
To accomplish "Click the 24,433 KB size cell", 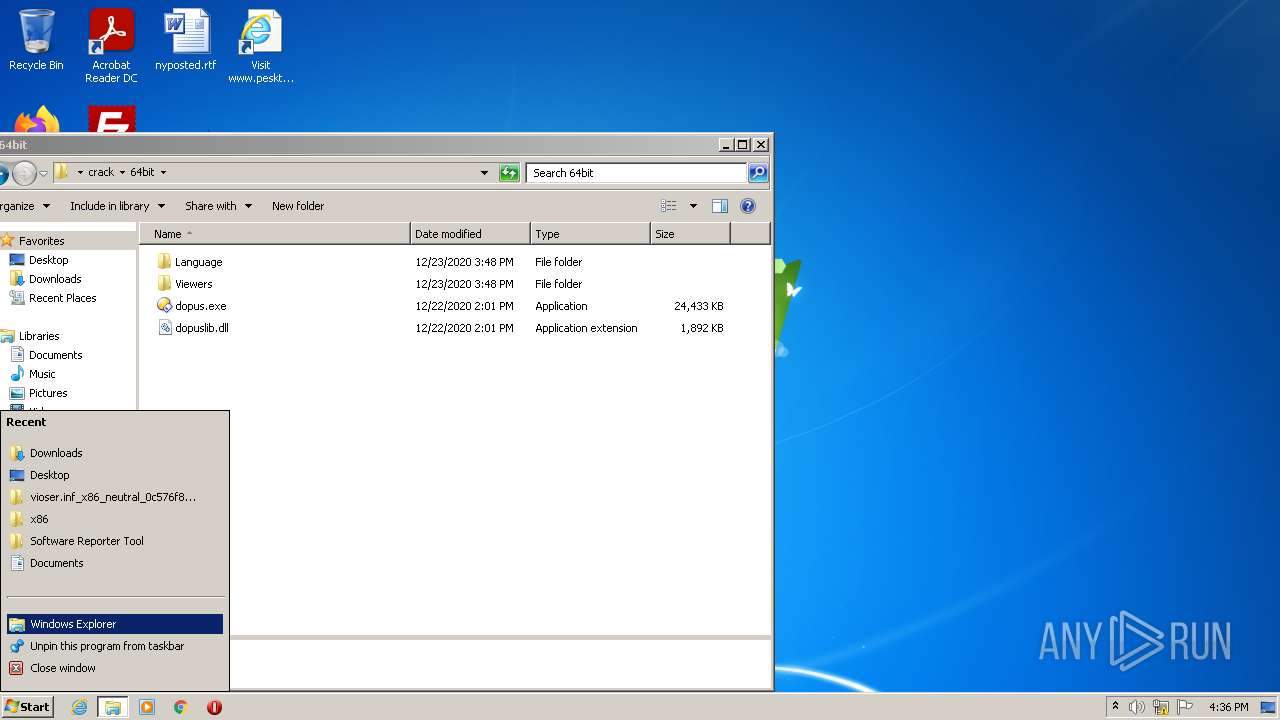I will coord(698,306).
